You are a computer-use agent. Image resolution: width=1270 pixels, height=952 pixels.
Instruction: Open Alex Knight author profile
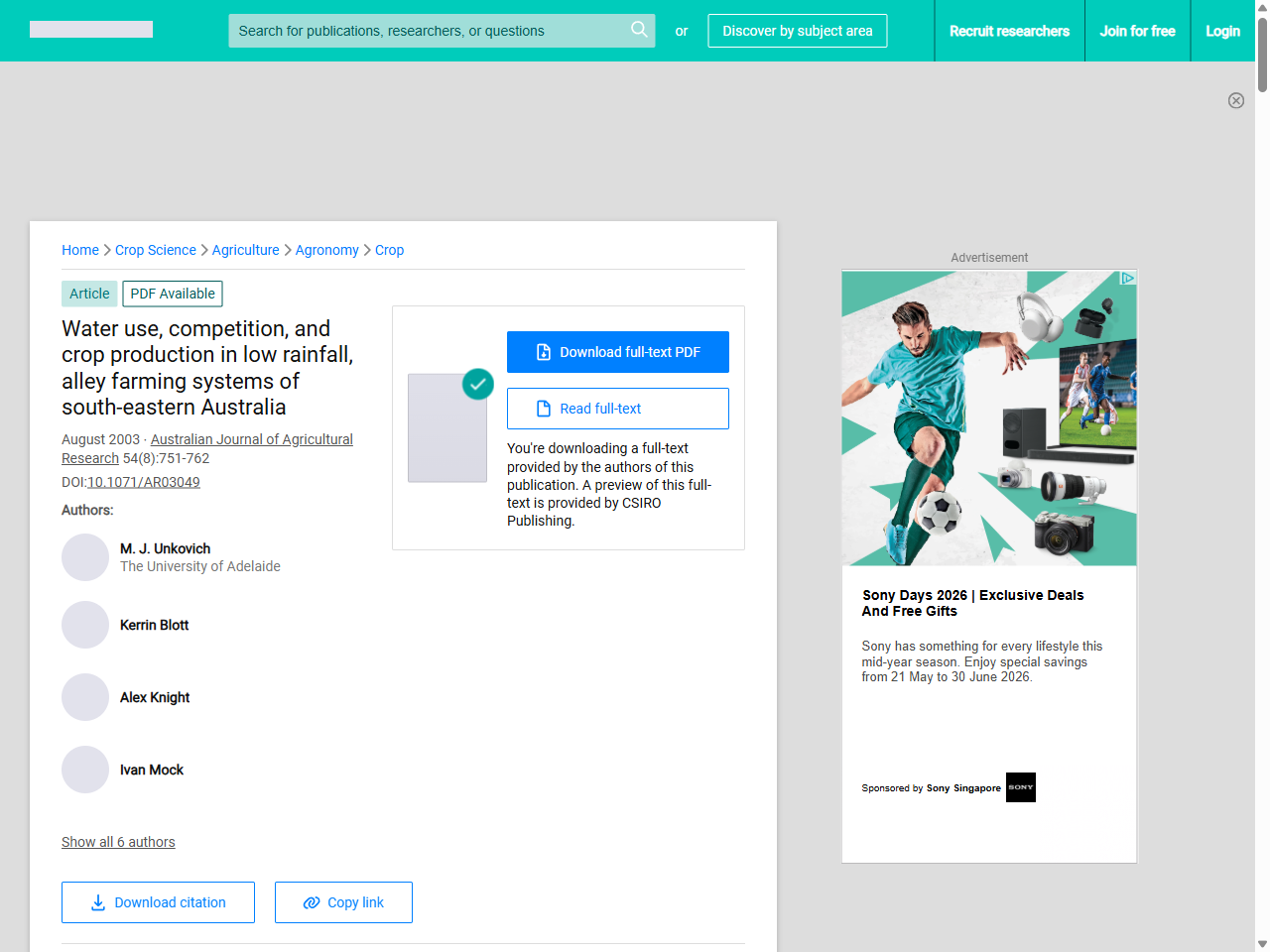[155, 697]
